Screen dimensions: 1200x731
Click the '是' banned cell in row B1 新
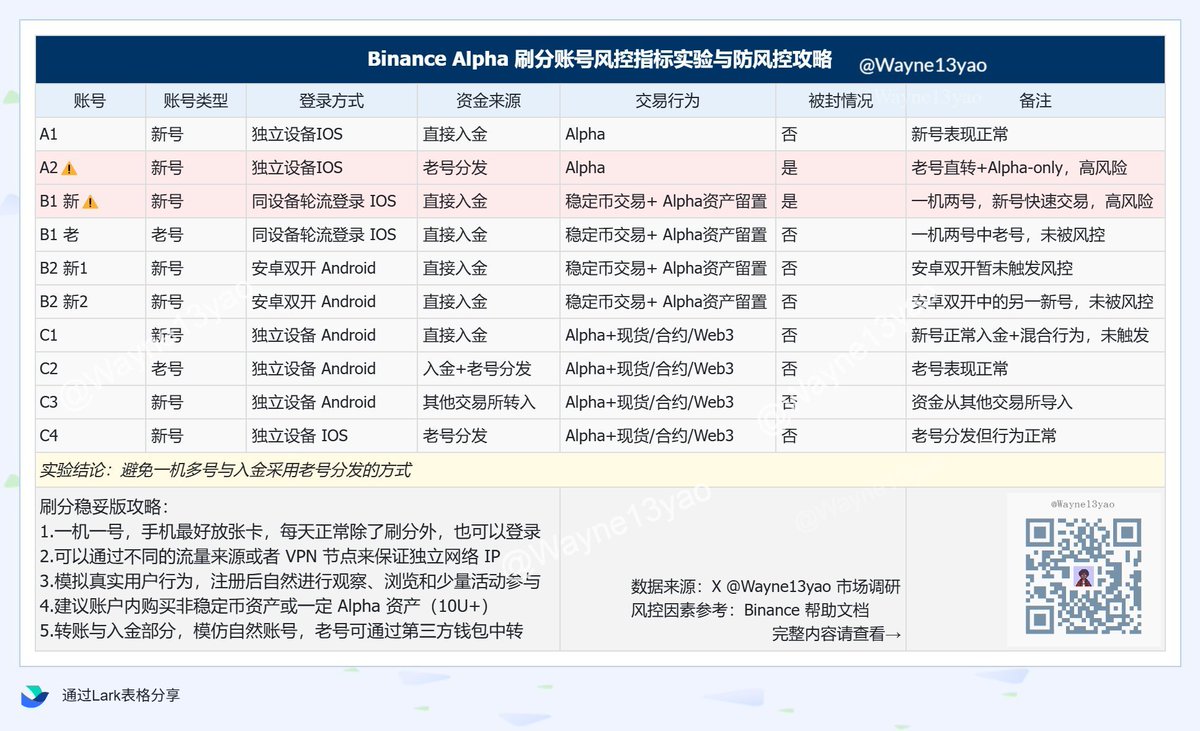[x=840, y=202]
